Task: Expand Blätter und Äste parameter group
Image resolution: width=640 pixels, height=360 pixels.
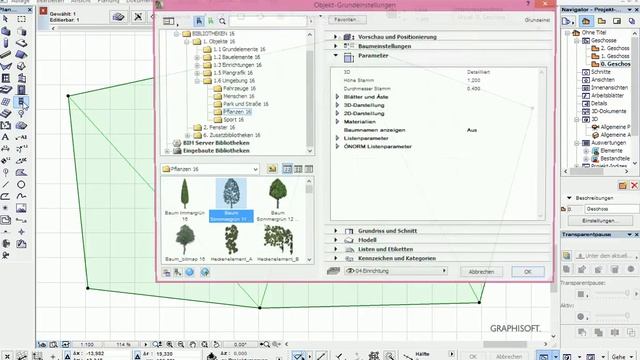Action: 337,97
